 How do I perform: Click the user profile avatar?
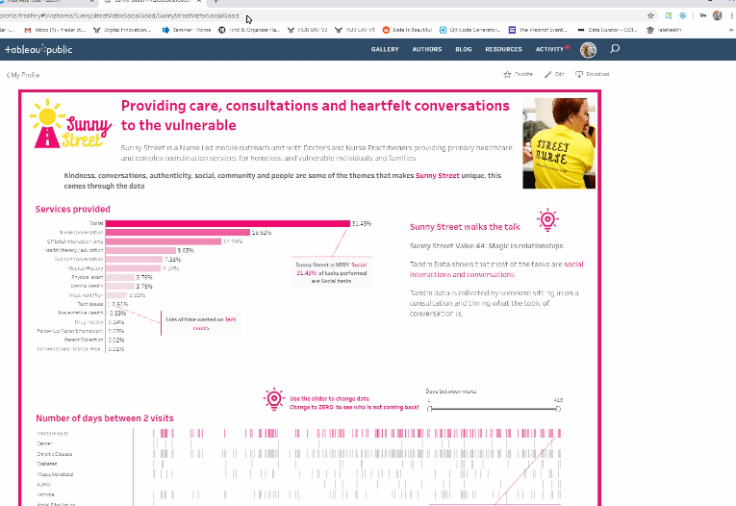[588, 49]
